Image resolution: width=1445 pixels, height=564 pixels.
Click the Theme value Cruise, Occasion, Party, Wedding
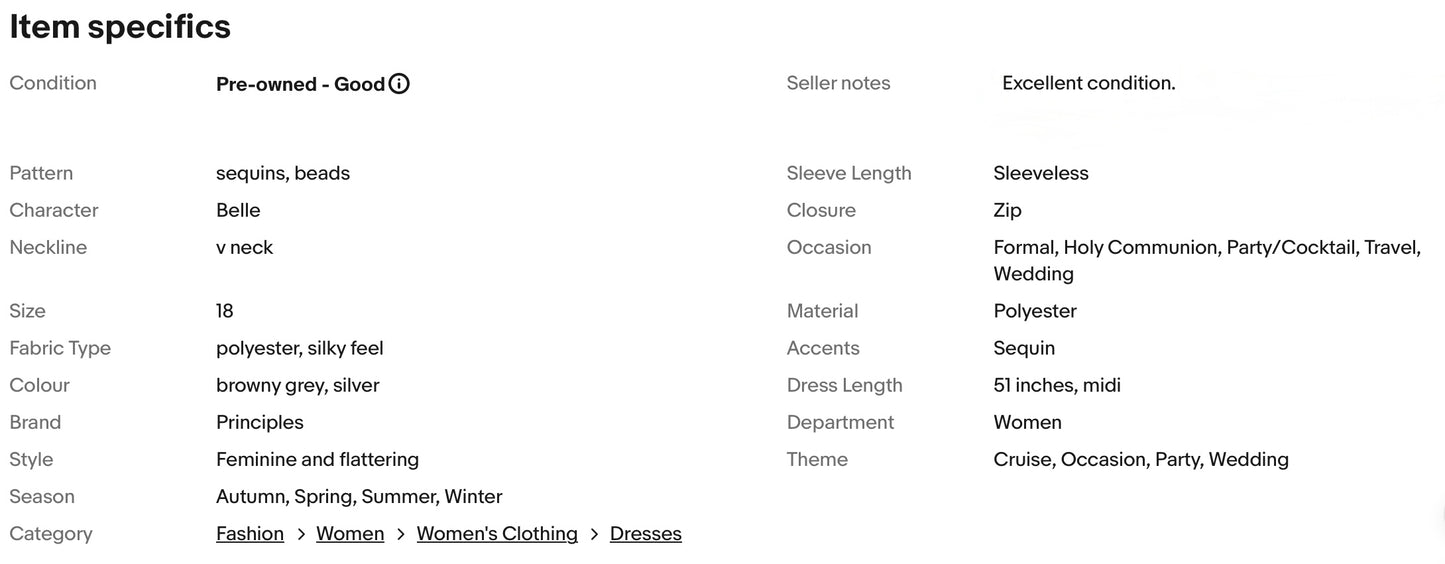point(1140,459)
